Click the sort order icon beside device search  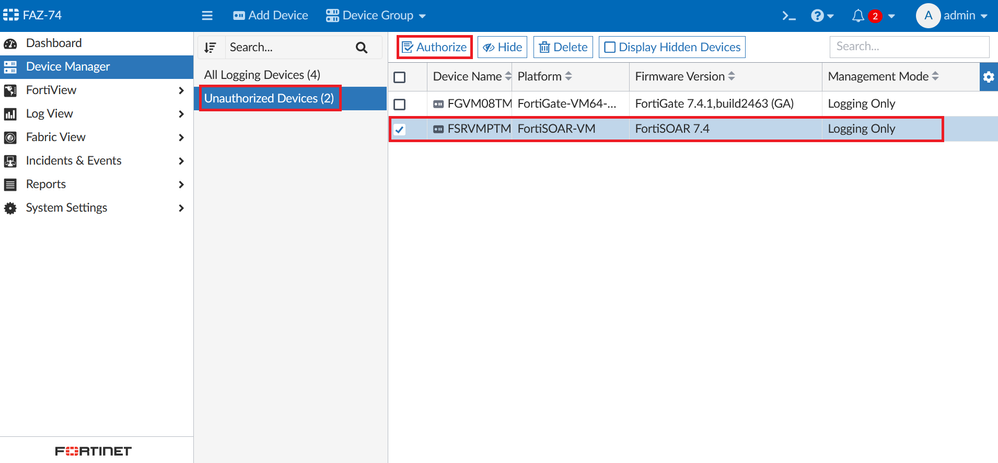pos(211,47)
